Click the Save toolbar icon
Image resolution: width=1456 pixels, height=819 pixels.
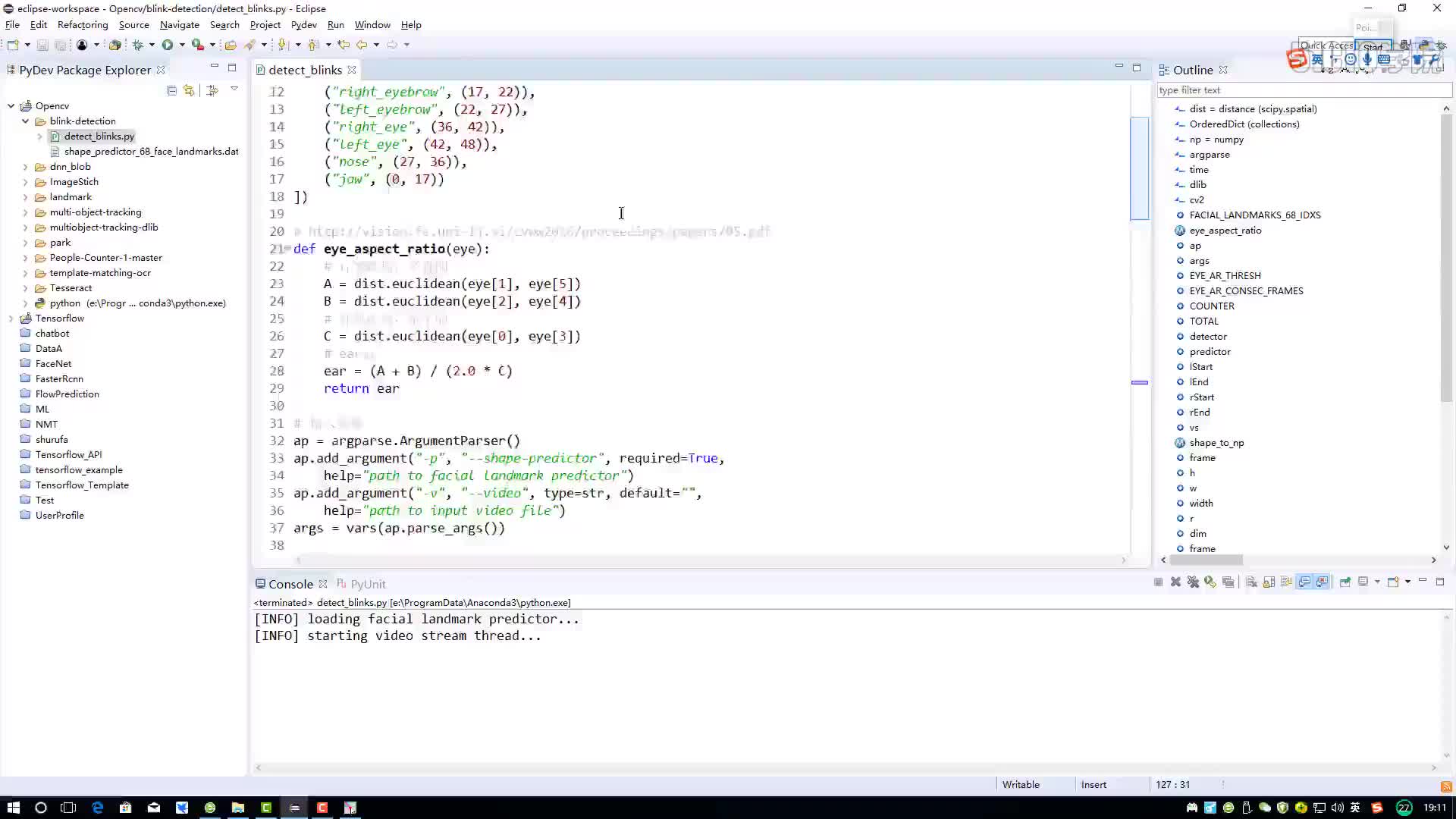click(42, 45)
